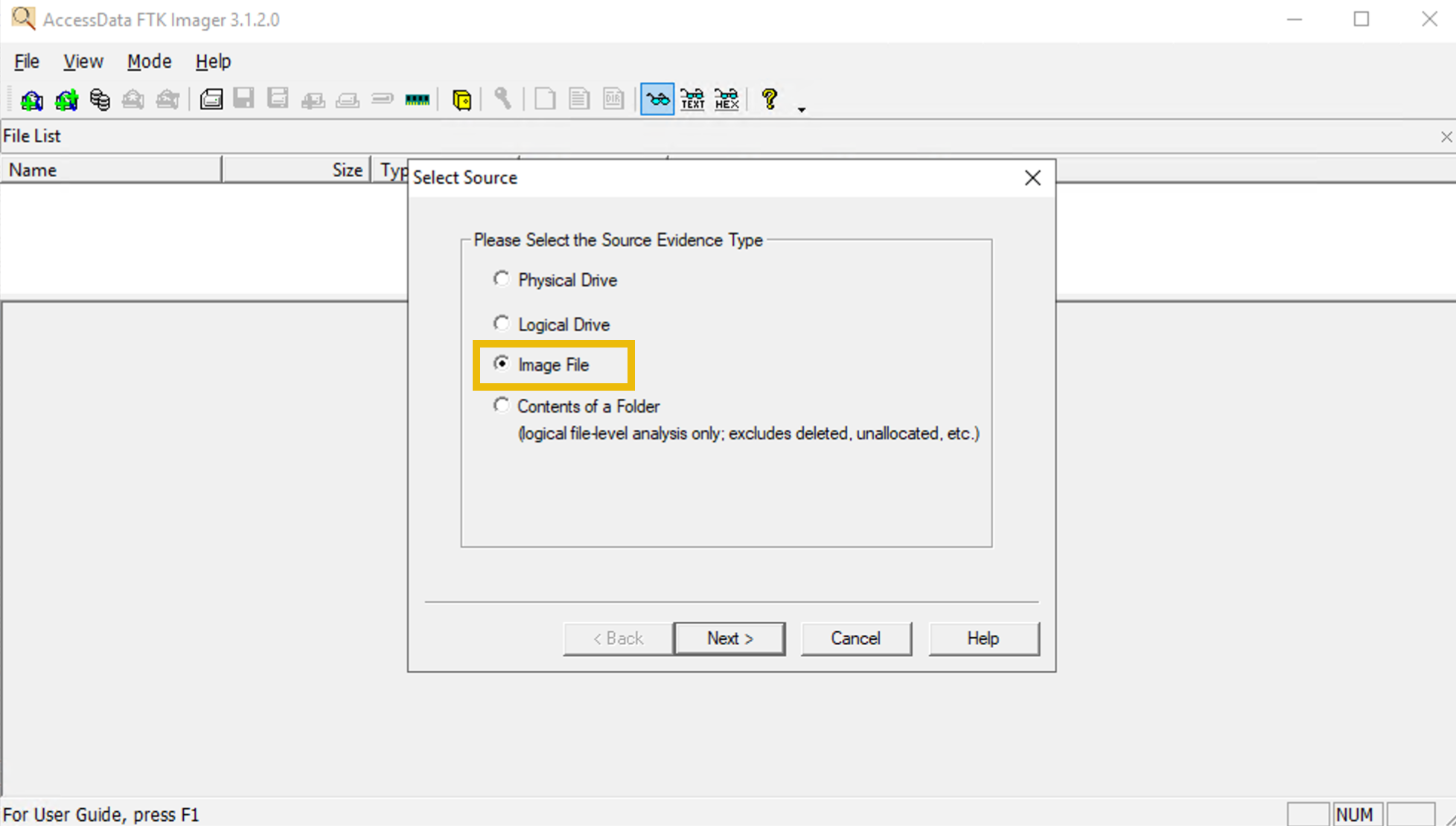
Task: Open the View menu
Action: (83, 62)
